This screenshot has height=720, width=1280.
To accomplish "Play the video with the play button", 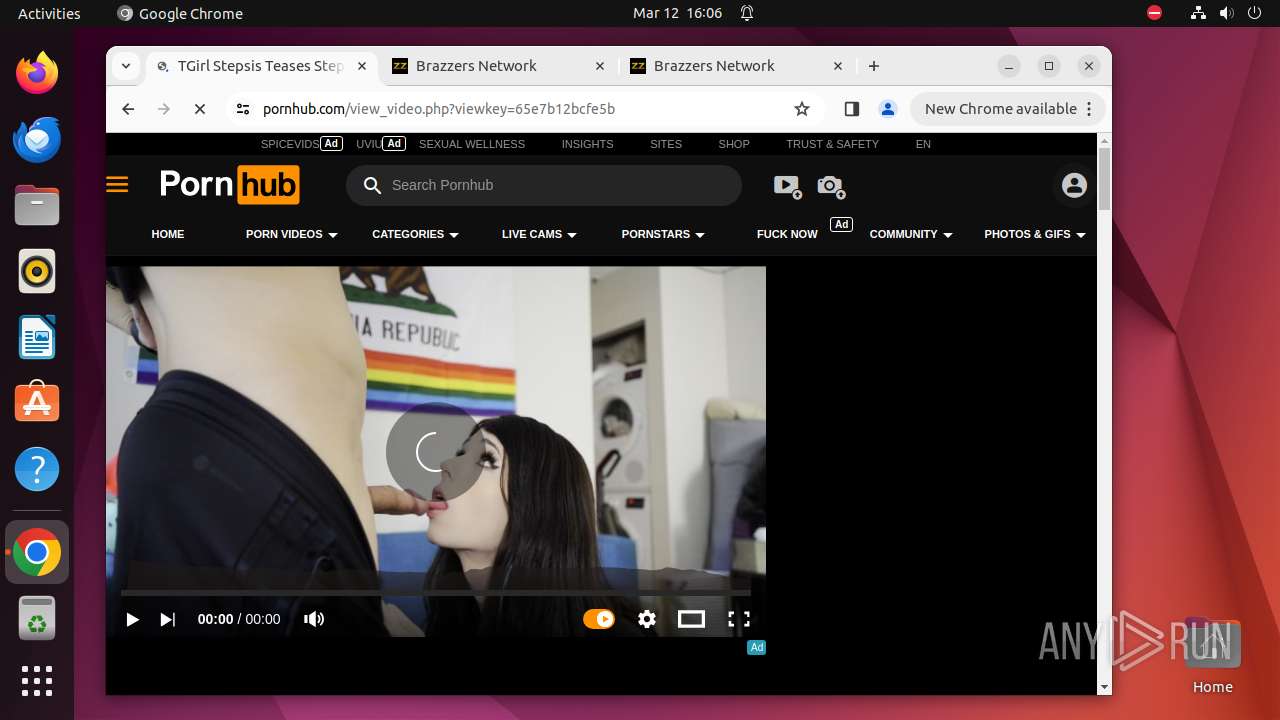I will (132, 619).
